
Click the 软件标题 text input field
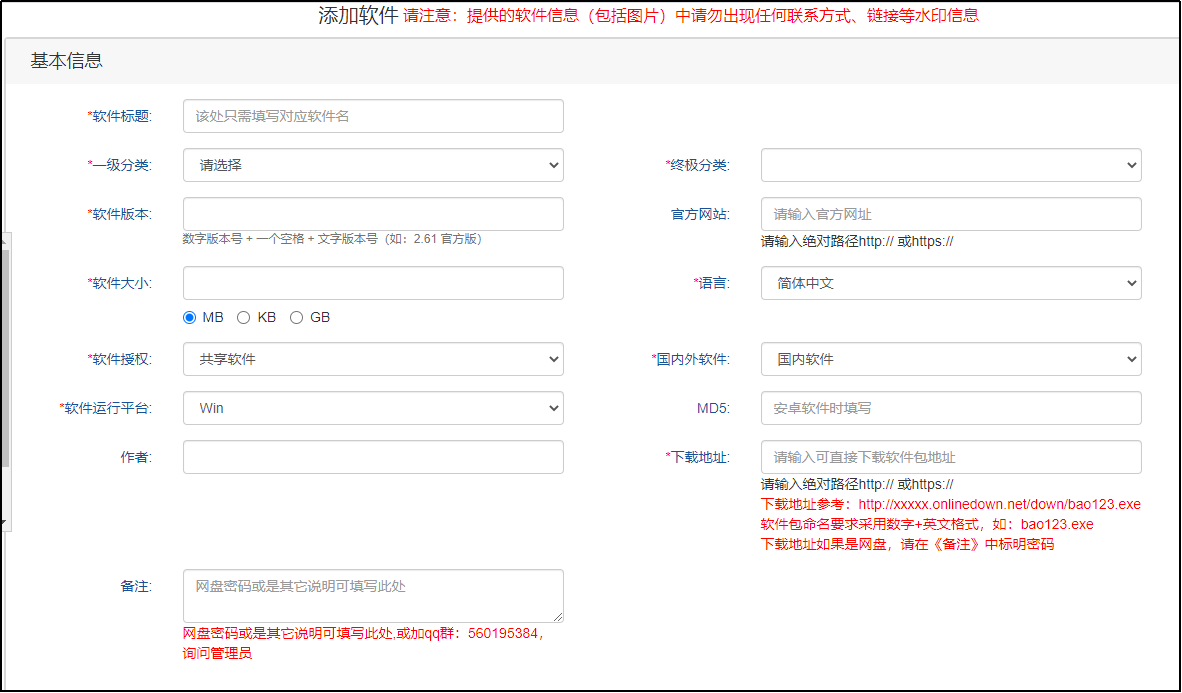point(373,116)
